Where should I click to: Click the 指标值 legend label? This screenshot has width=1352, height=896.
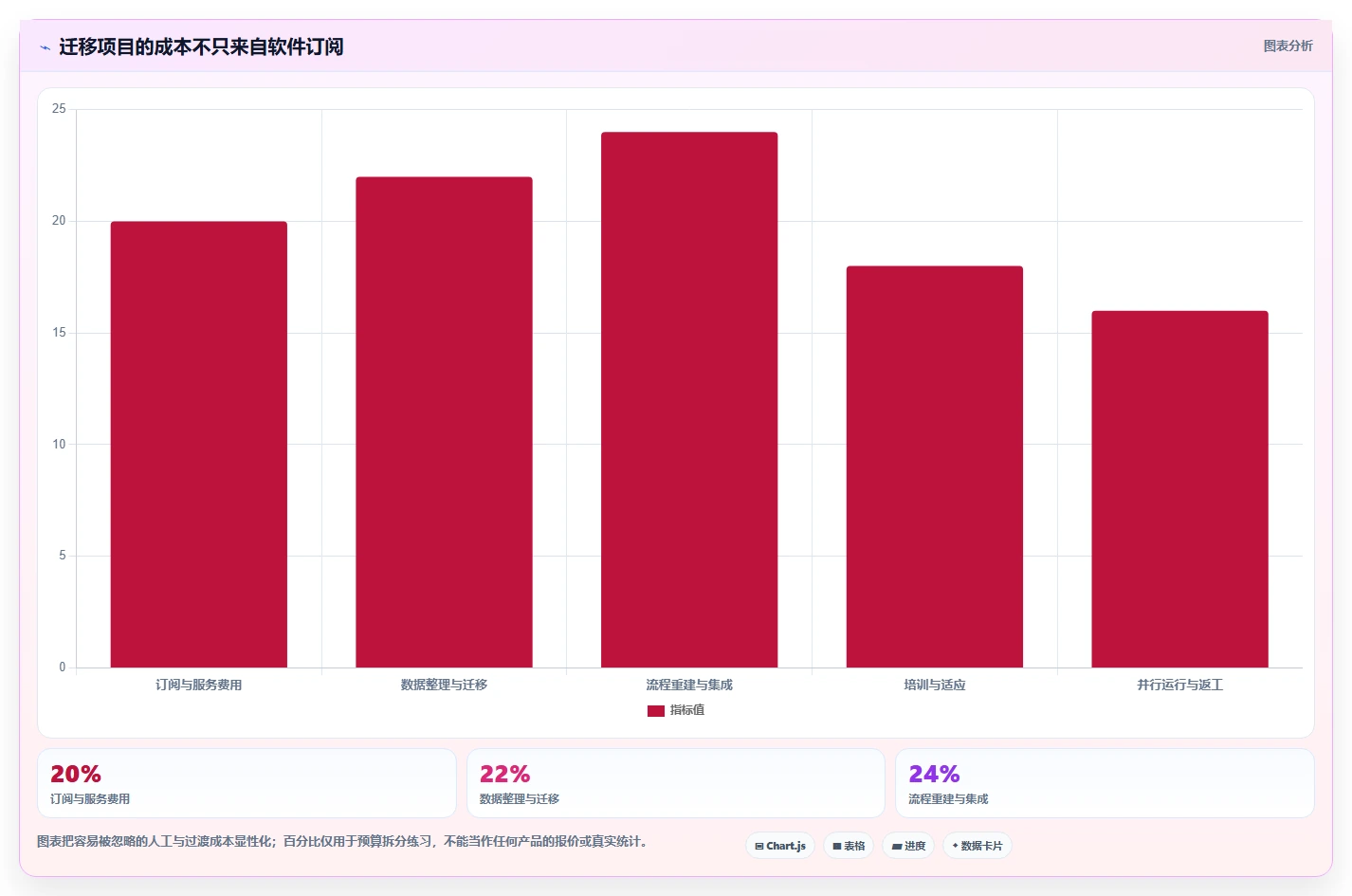pyautogui.click(x=687, y=710)
